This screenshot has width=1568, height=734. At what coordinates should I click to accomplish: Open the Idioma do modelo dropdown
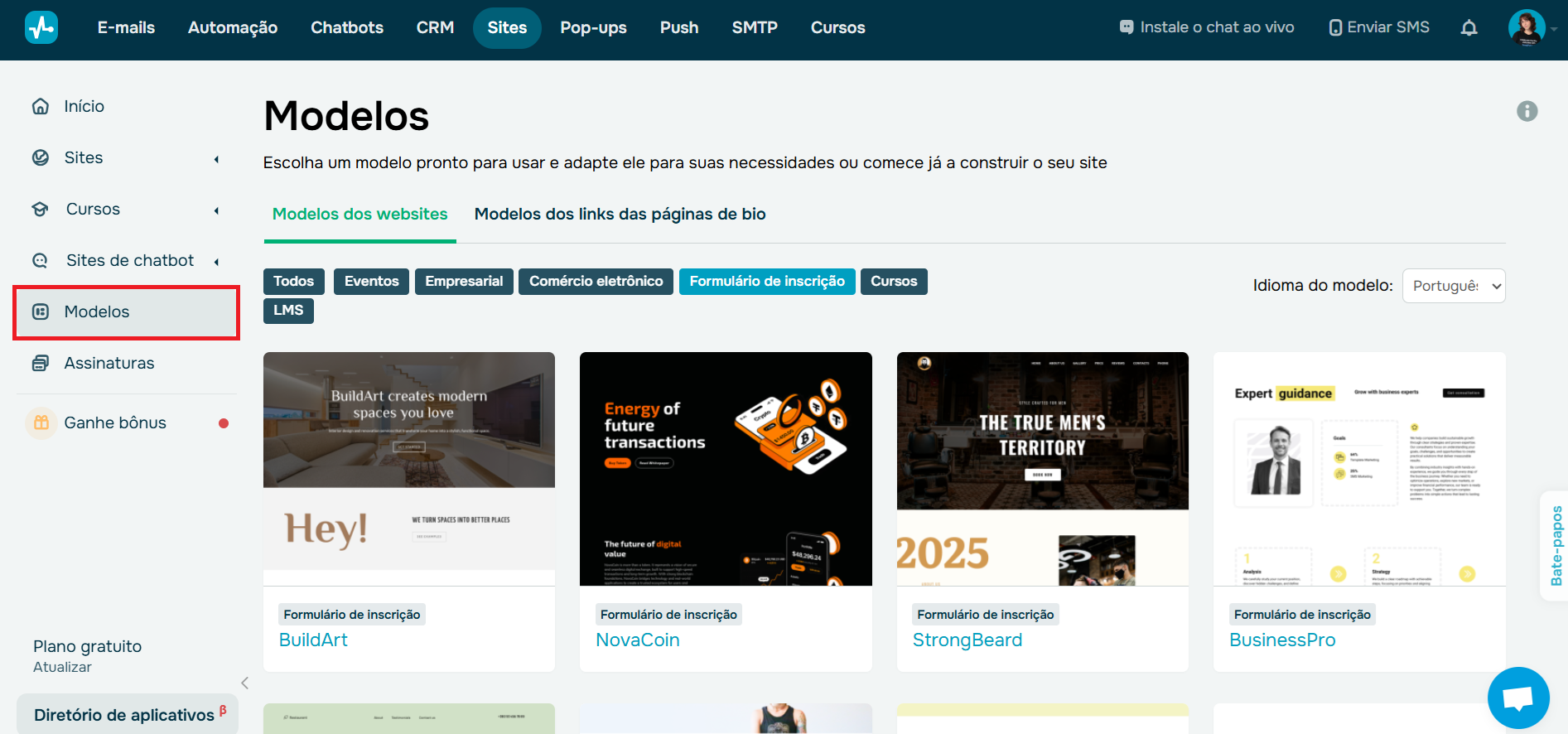tap(1453, 286)
